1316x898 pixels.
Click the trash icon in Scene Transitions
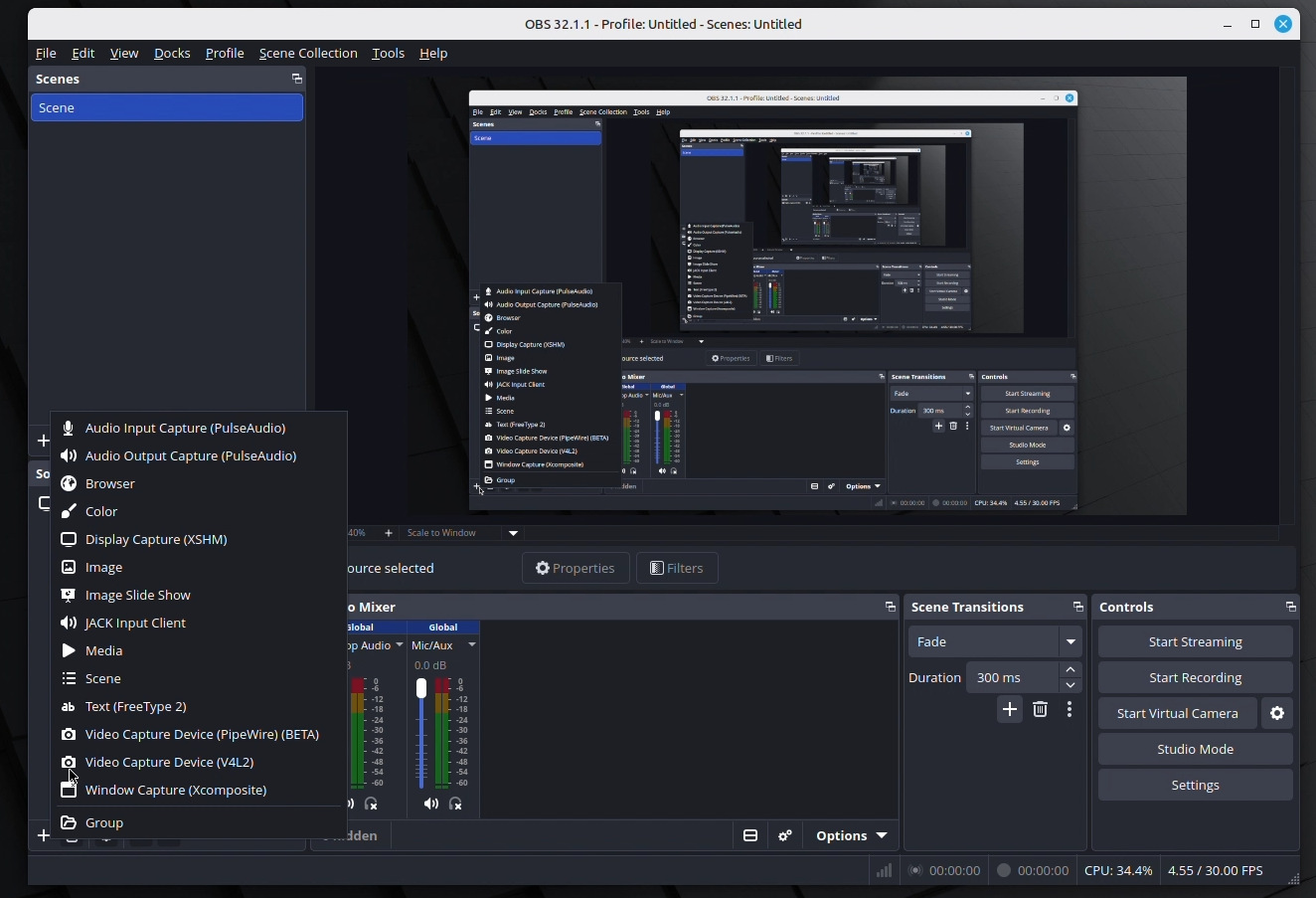(x=1040, y=710)
